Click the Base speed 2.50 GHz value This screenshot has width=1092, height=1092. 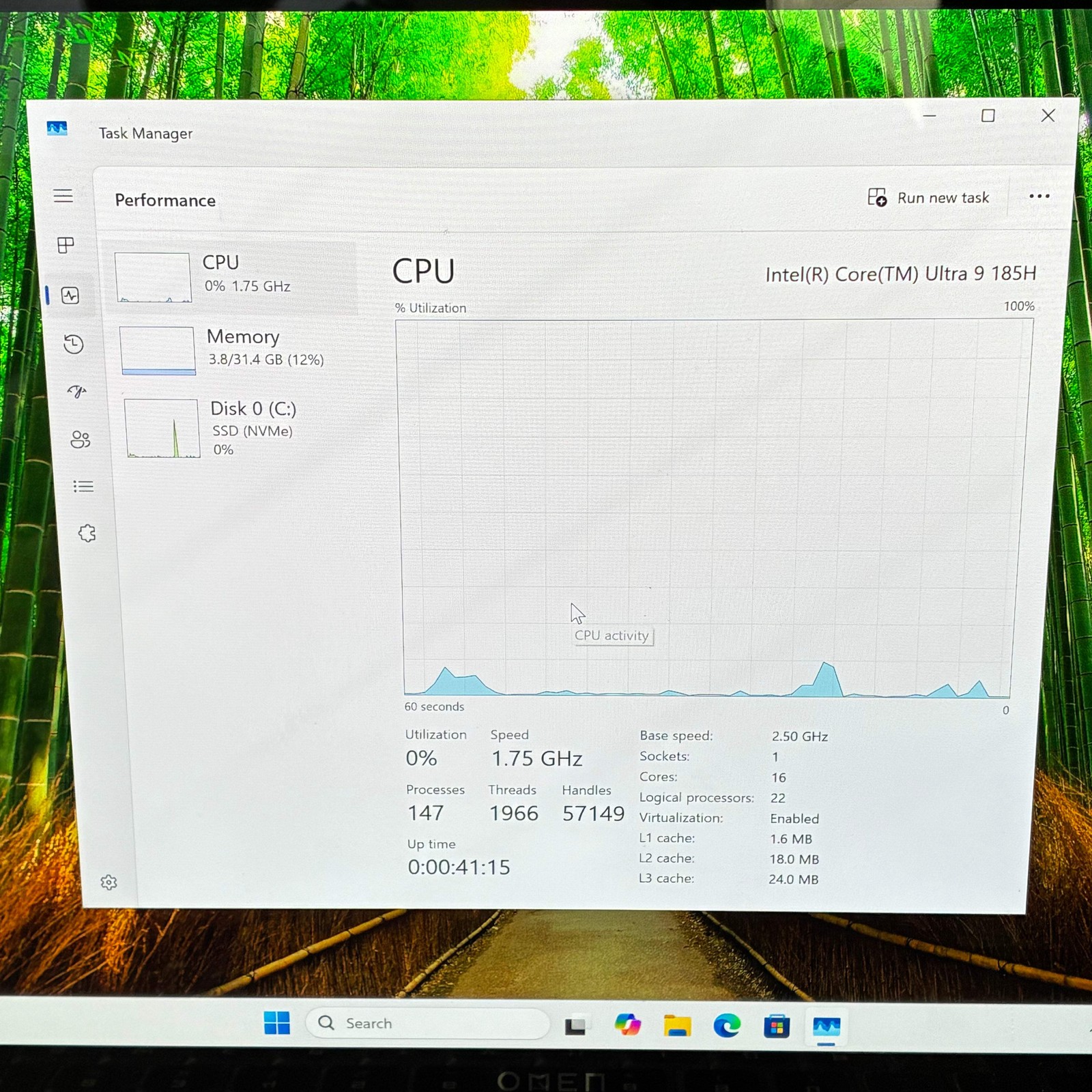pos(800,736)
